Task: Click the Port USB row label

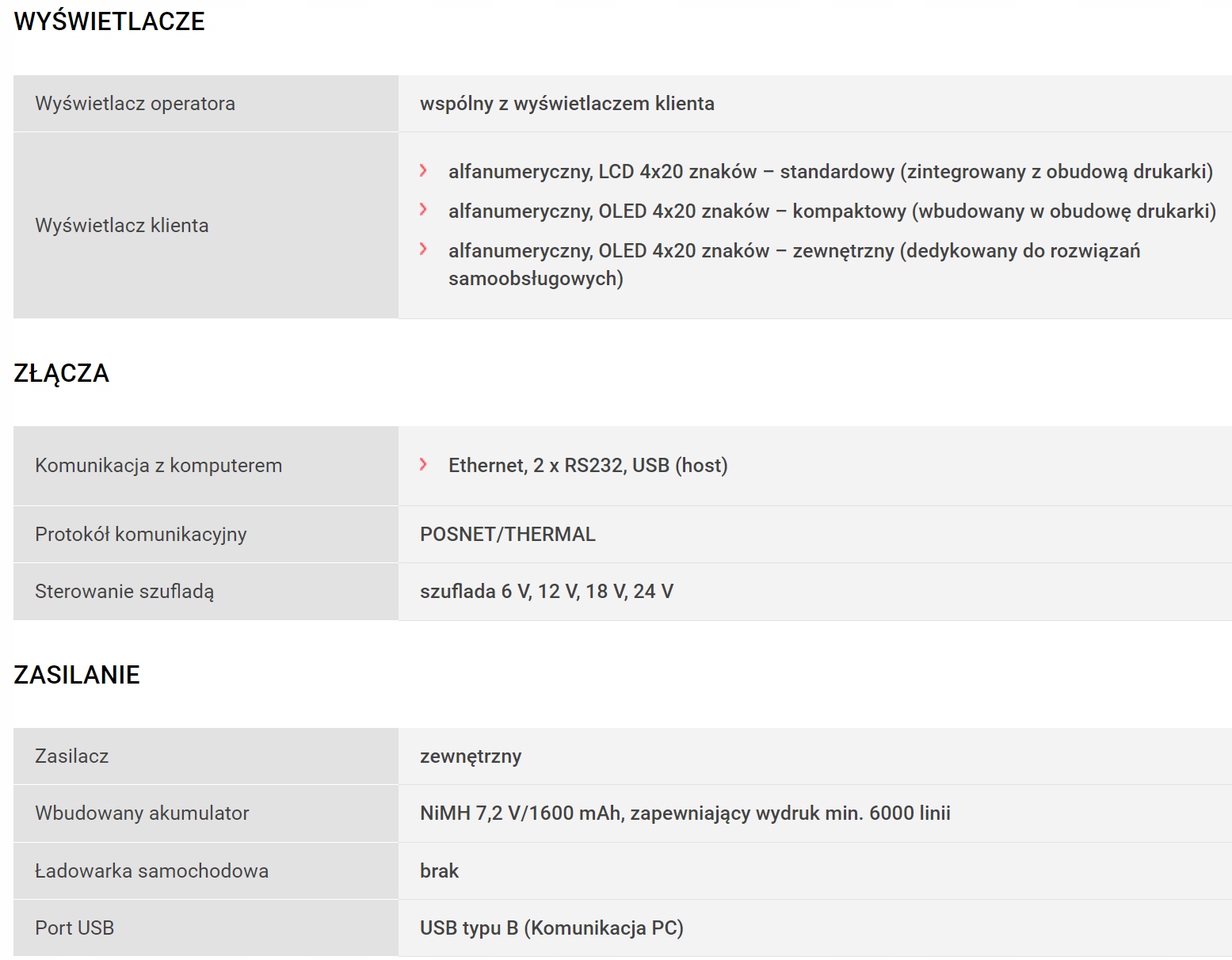Action: (x=74, y=928)
